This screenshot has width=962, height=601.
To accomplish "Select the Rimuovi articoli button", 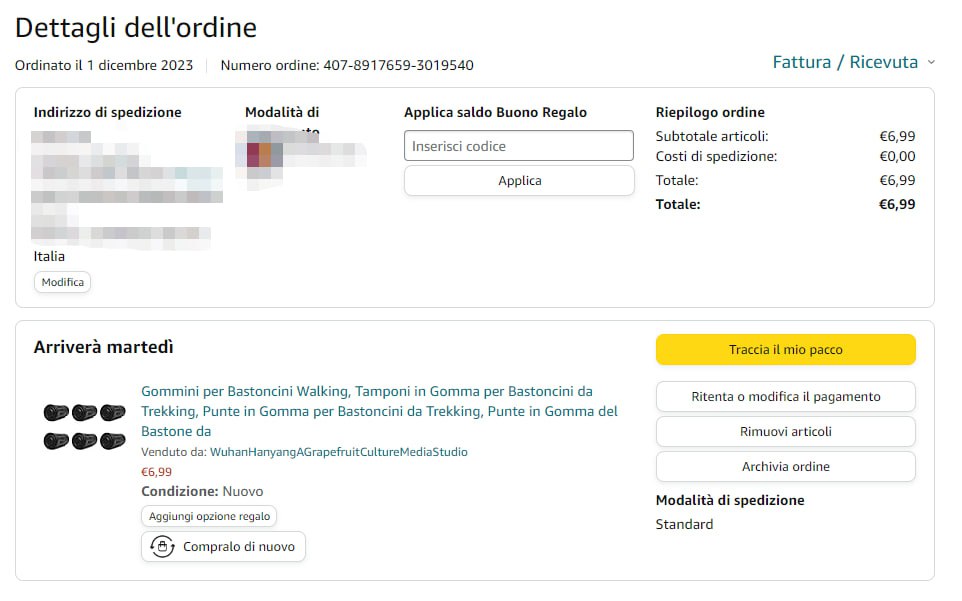I will [x=785, y=432].
